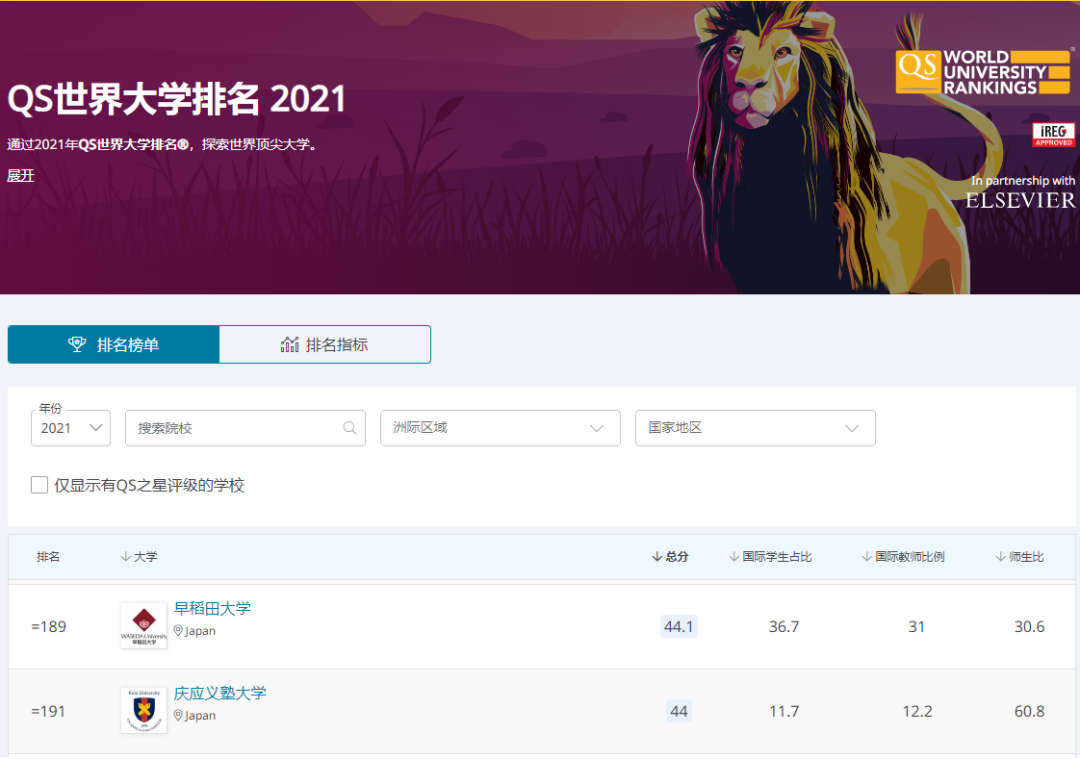Viewport: 1080px width, 759px height.
Task: Select the 排名榜单 tab
Action: 114,344
